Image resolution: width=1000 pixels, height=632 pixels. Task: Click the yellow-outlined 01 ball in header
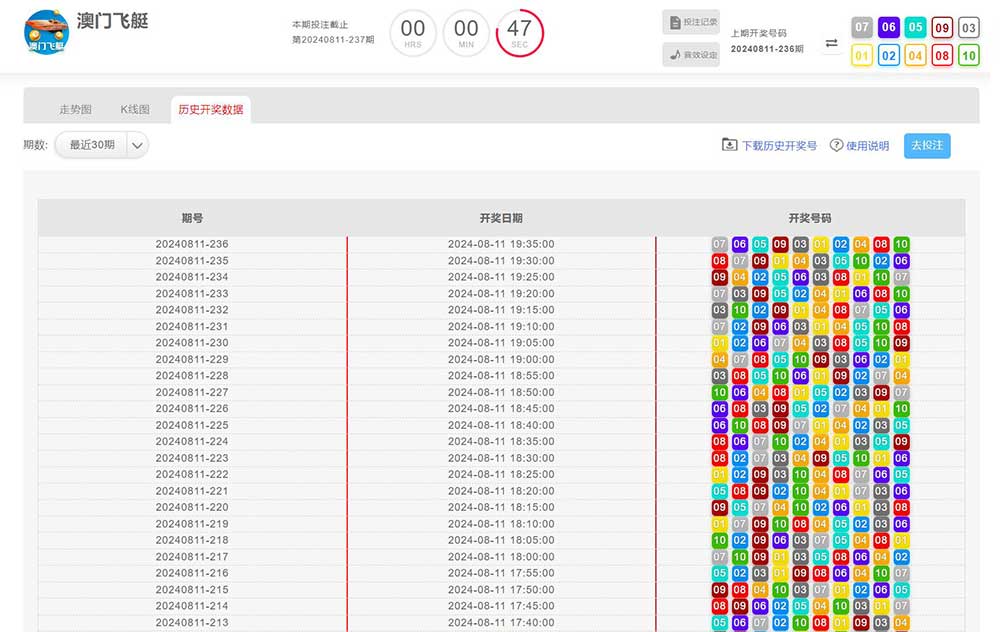(x=861, y=56)
